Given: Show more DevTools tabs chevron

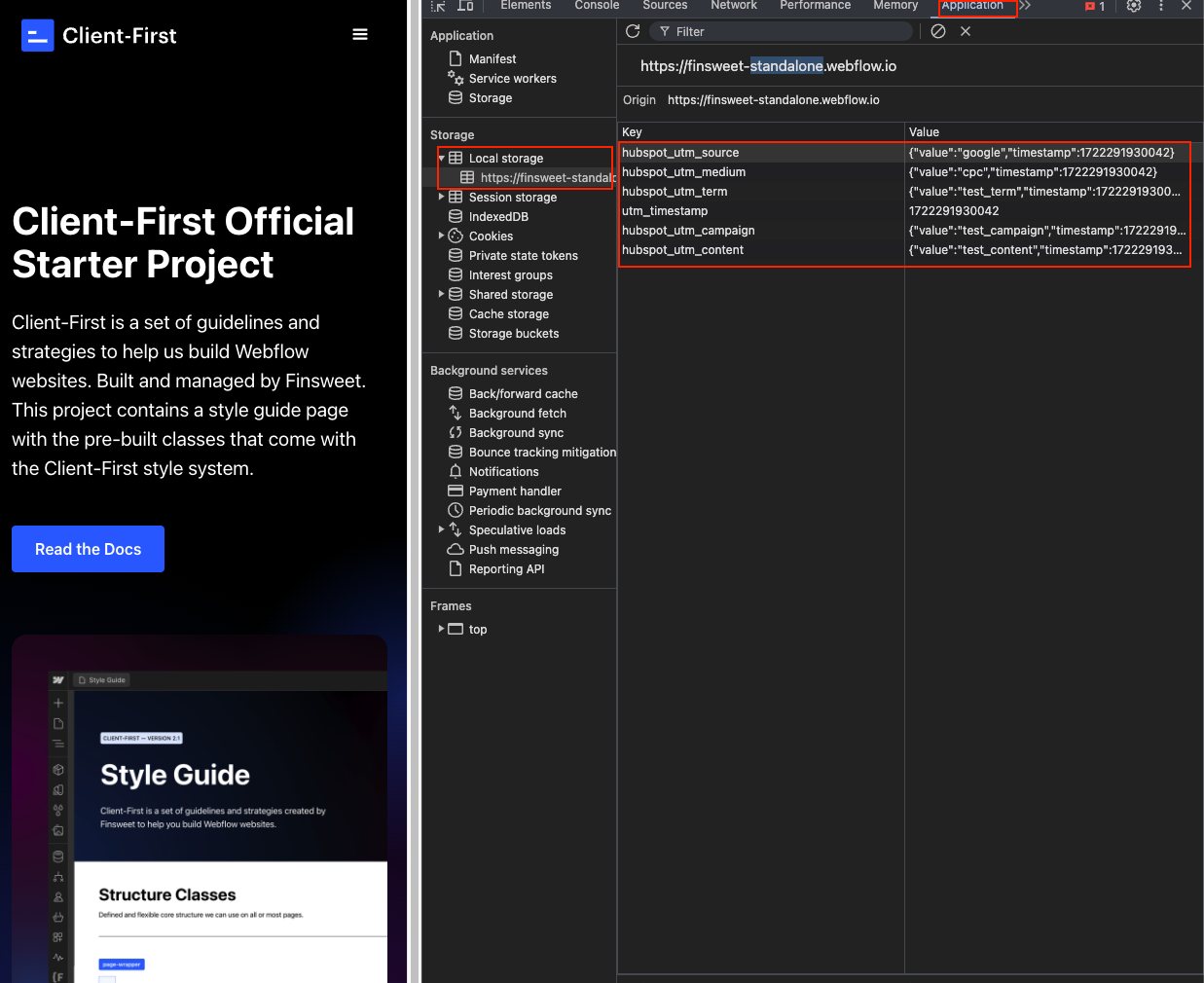Looking at the screenshot, I should point(1025,6).
